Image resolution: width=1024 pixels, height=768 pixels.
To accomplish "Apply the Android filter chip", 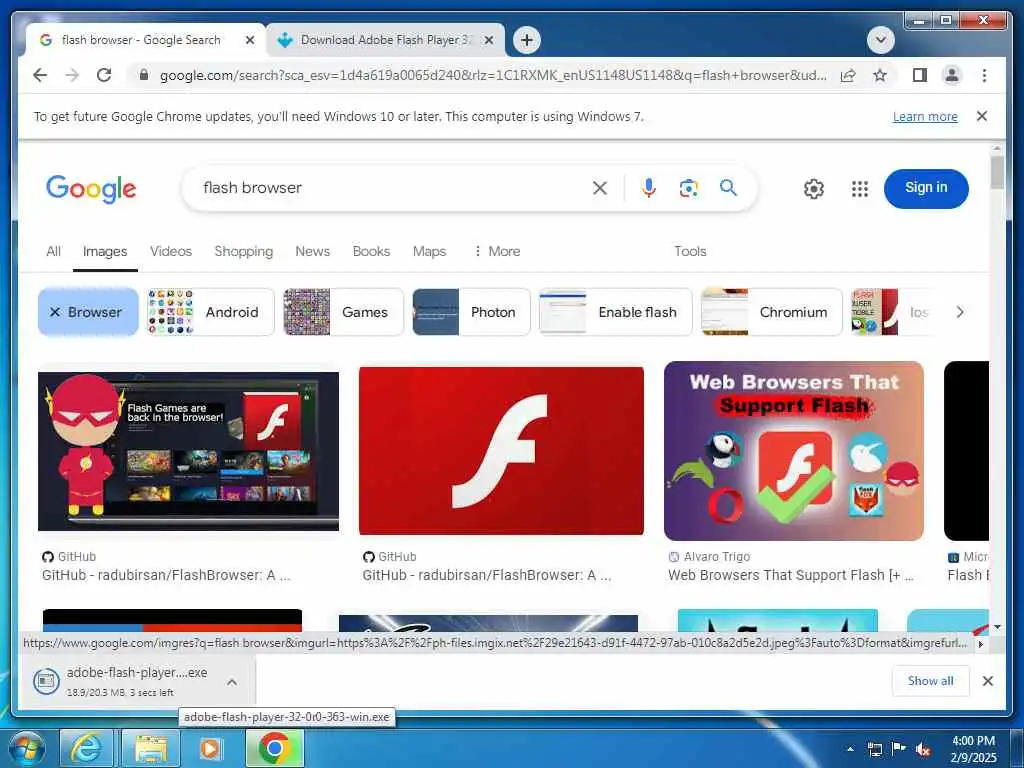I will coord(210,312).
